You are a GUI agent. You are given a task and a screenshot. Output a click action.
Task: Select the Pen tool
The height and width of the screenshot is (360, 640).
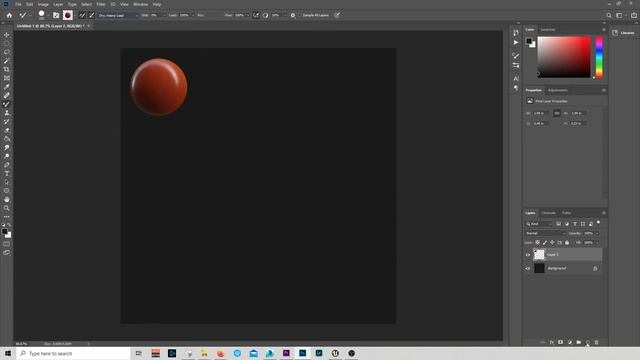click(7, 165)
